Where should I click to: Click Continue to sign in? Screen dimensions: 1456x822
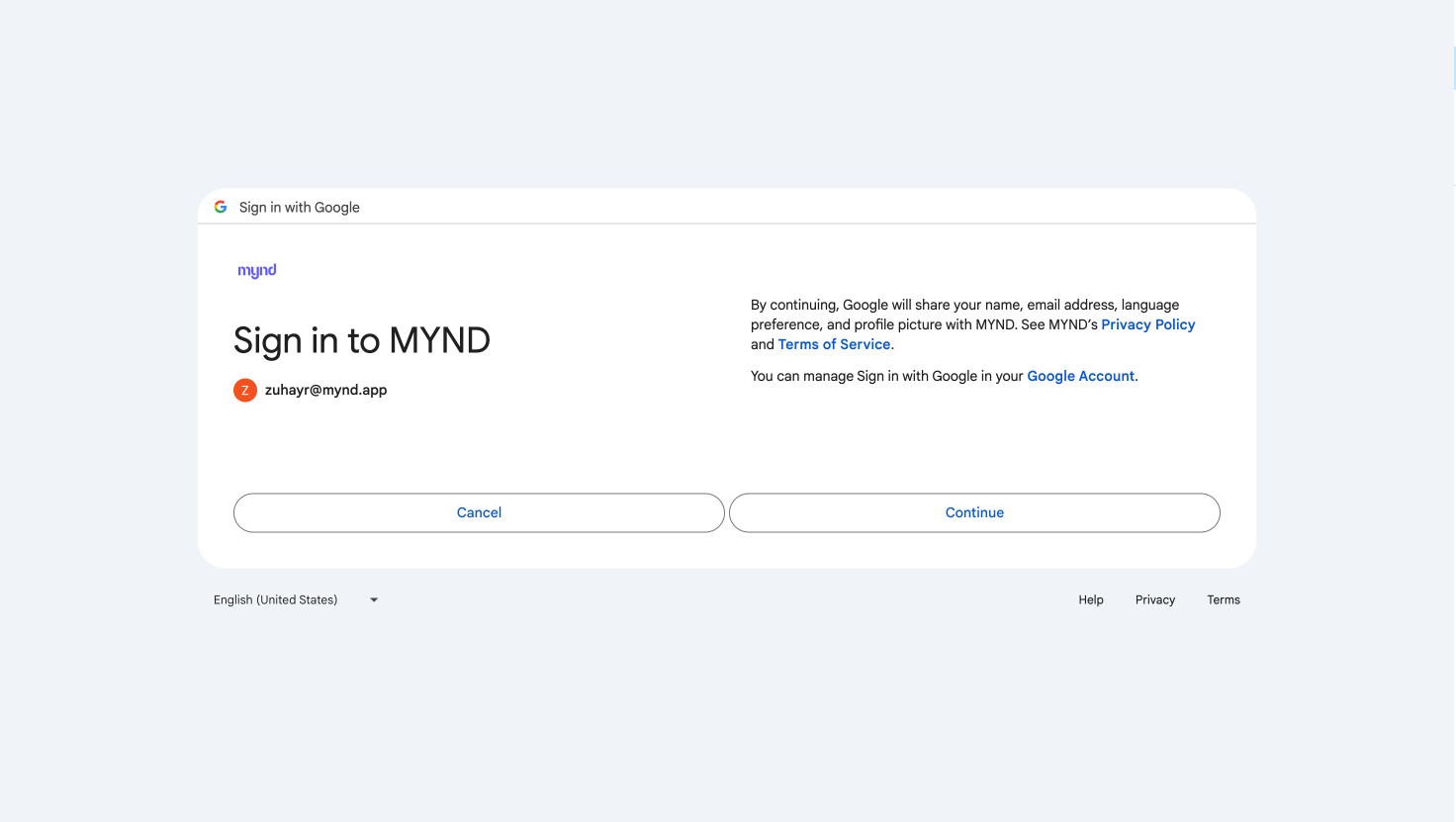point(974,512)
